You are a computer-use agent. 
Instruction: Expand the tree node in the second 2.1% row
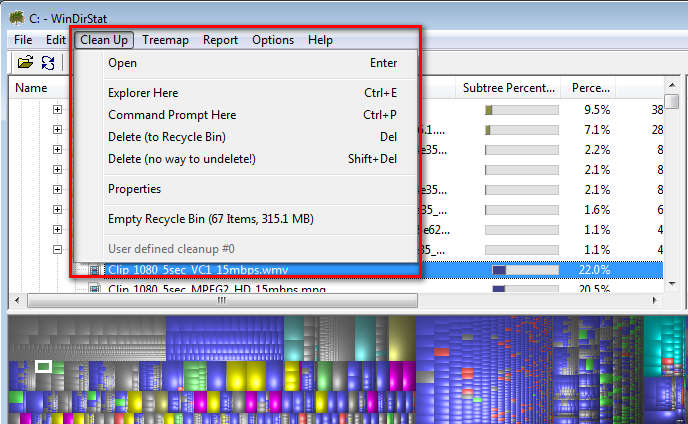point(57,189)
